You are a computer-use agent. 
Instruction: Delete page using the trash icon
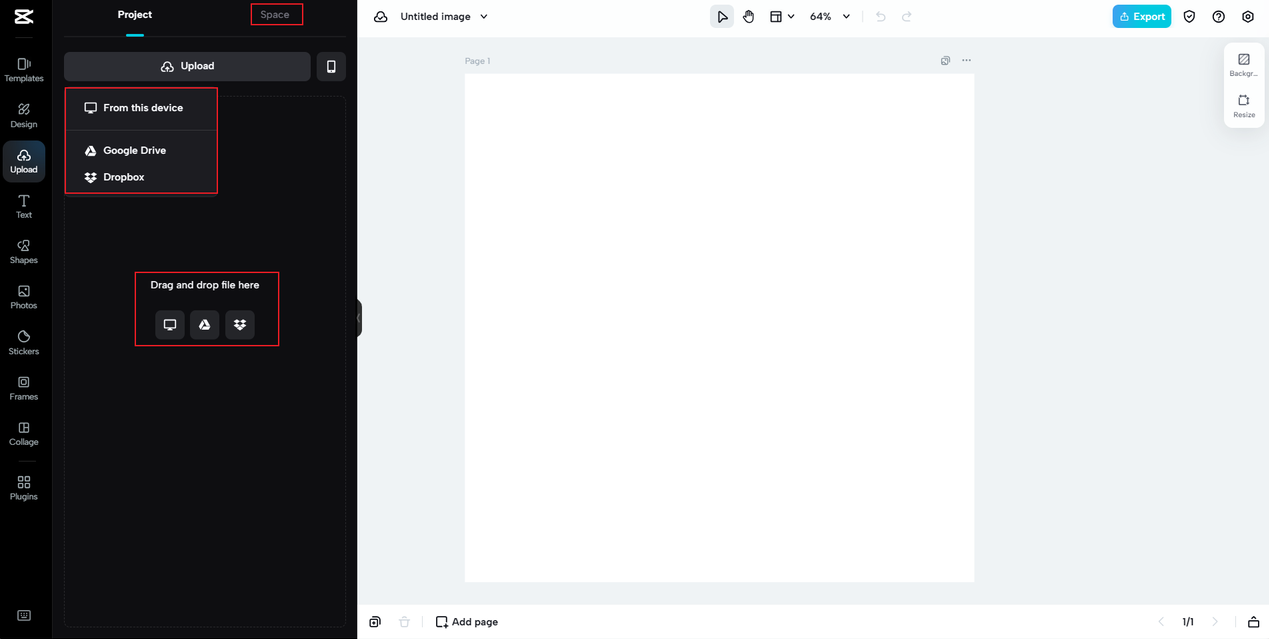click(404, 622)
